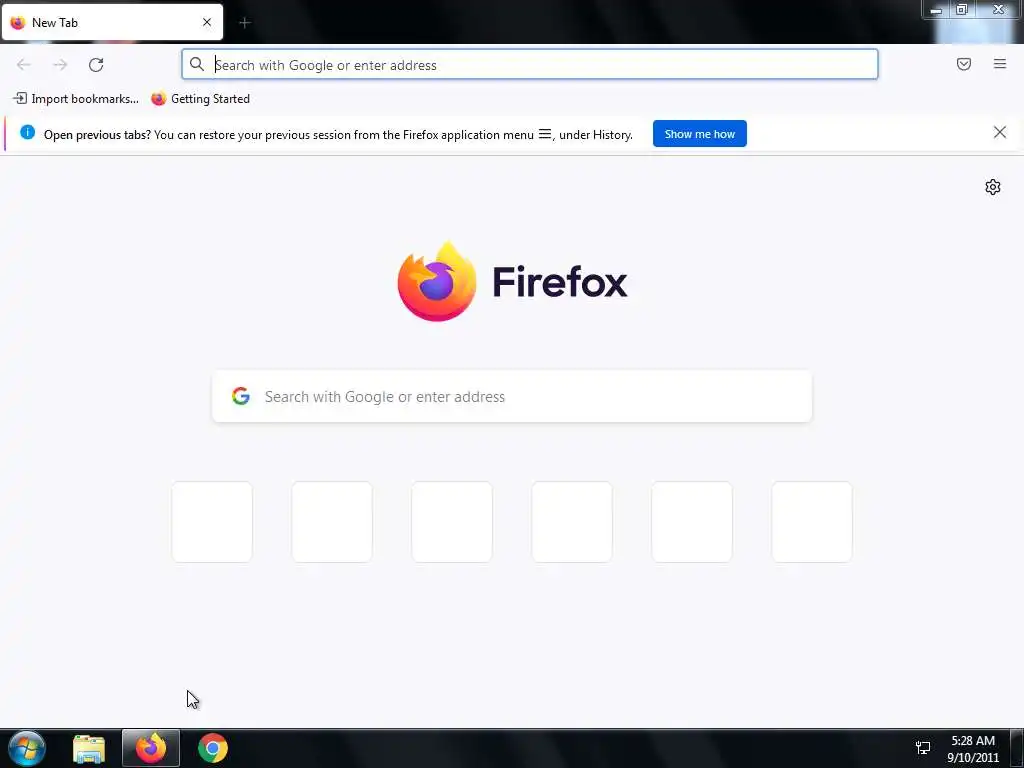Minimize the Firefox window

[935, 10]
